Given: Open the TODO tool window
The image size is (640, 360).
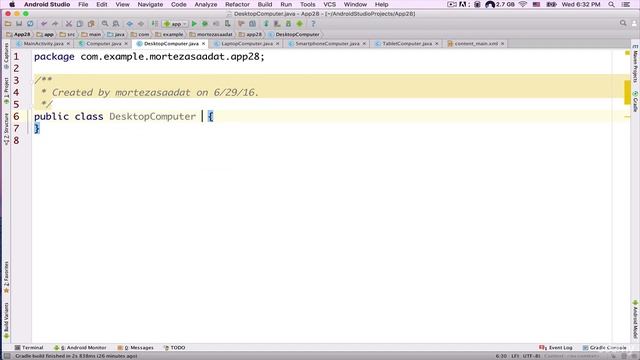Looking at the screenshot, I should click(175, 348).
